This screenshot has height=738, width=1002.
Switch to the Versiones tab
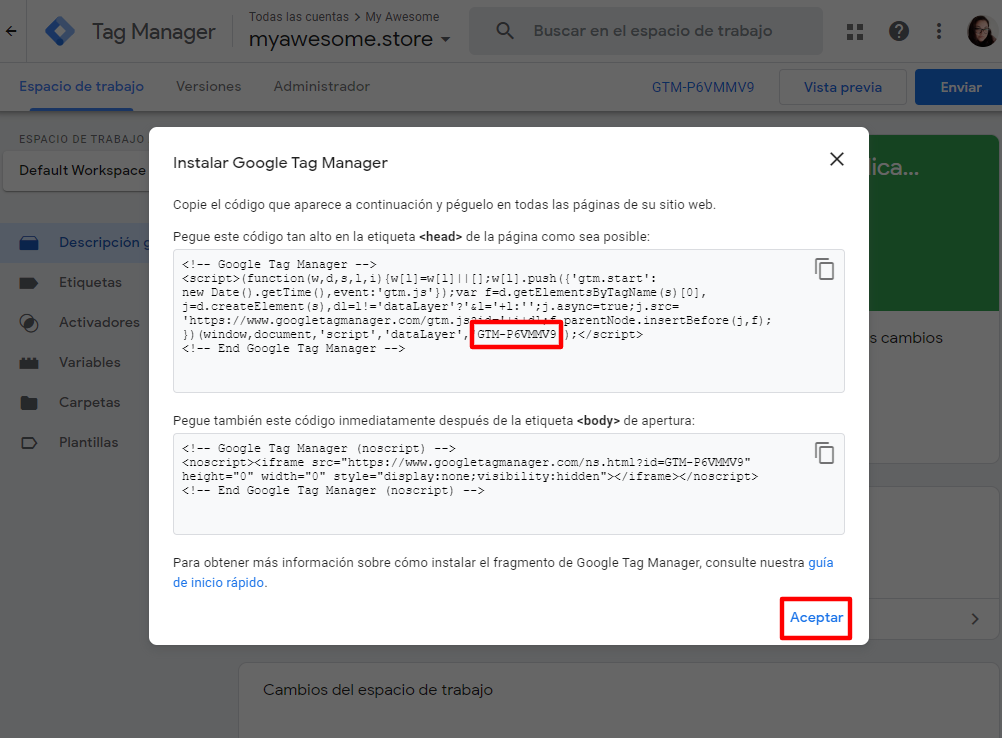(x=208, y=86)
